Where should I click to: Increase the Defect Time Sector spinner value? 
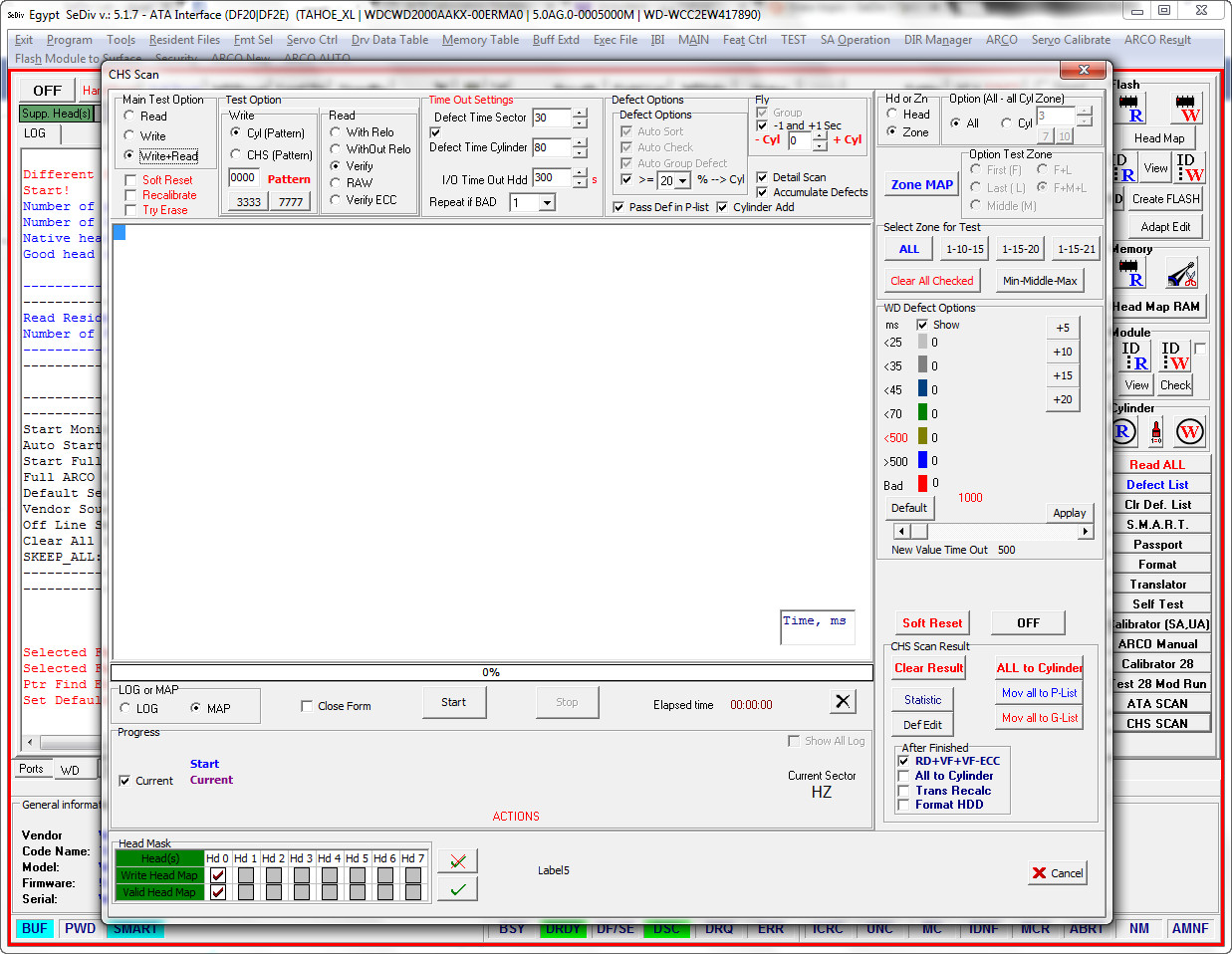(580, 113)
